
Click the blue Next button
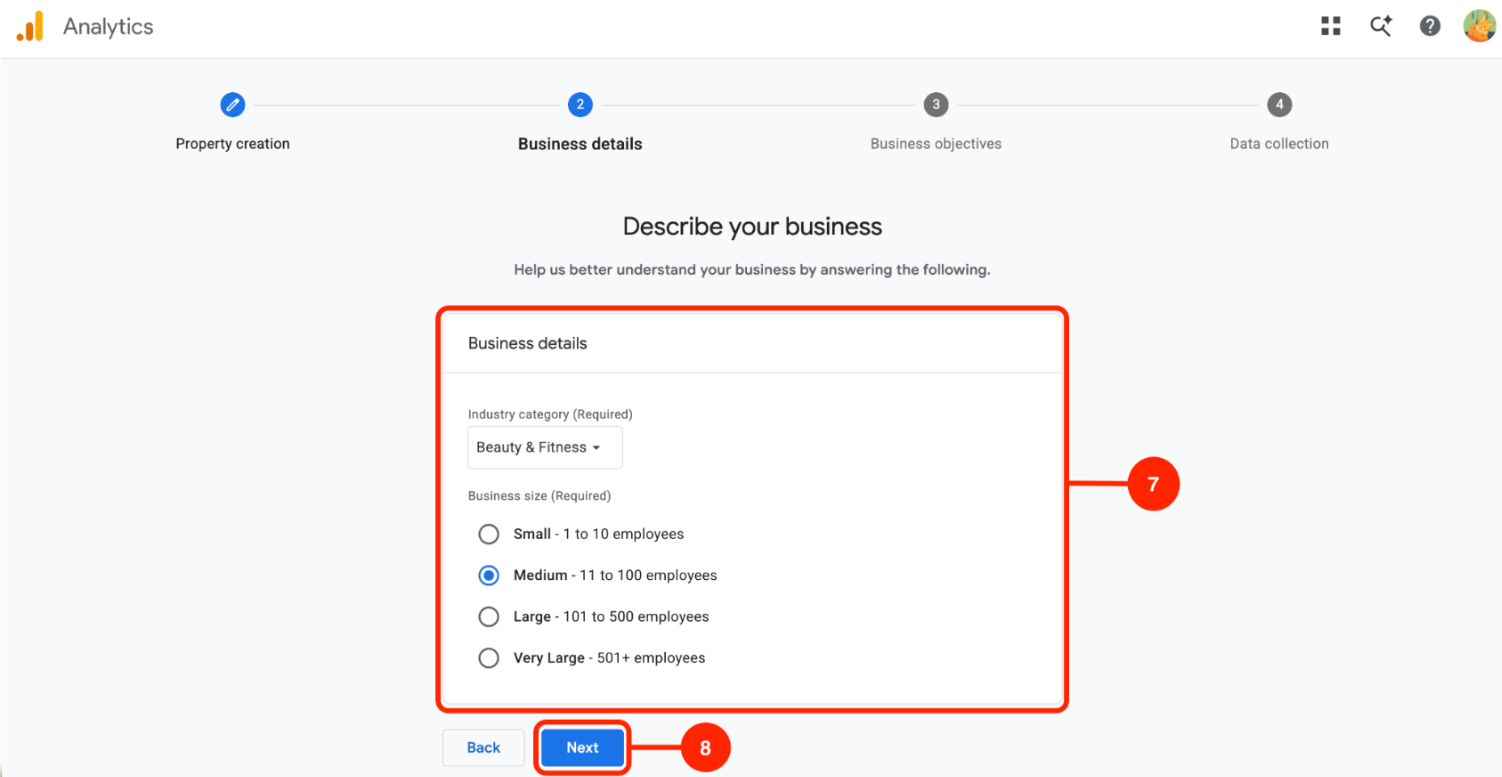pos(583,748)
